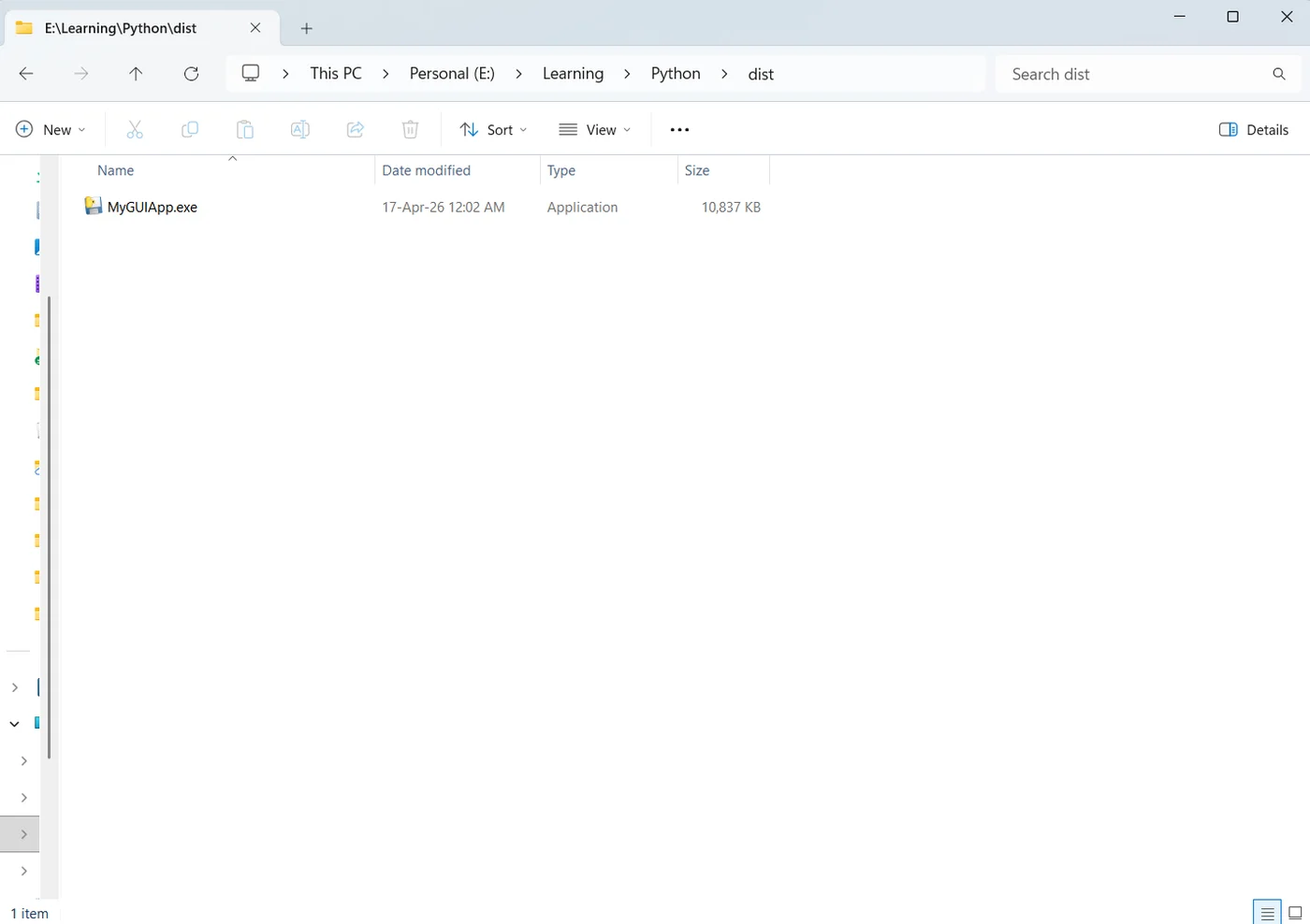
Task: Select the MyGUIApp.exe file name
Action: pos(153,208)
